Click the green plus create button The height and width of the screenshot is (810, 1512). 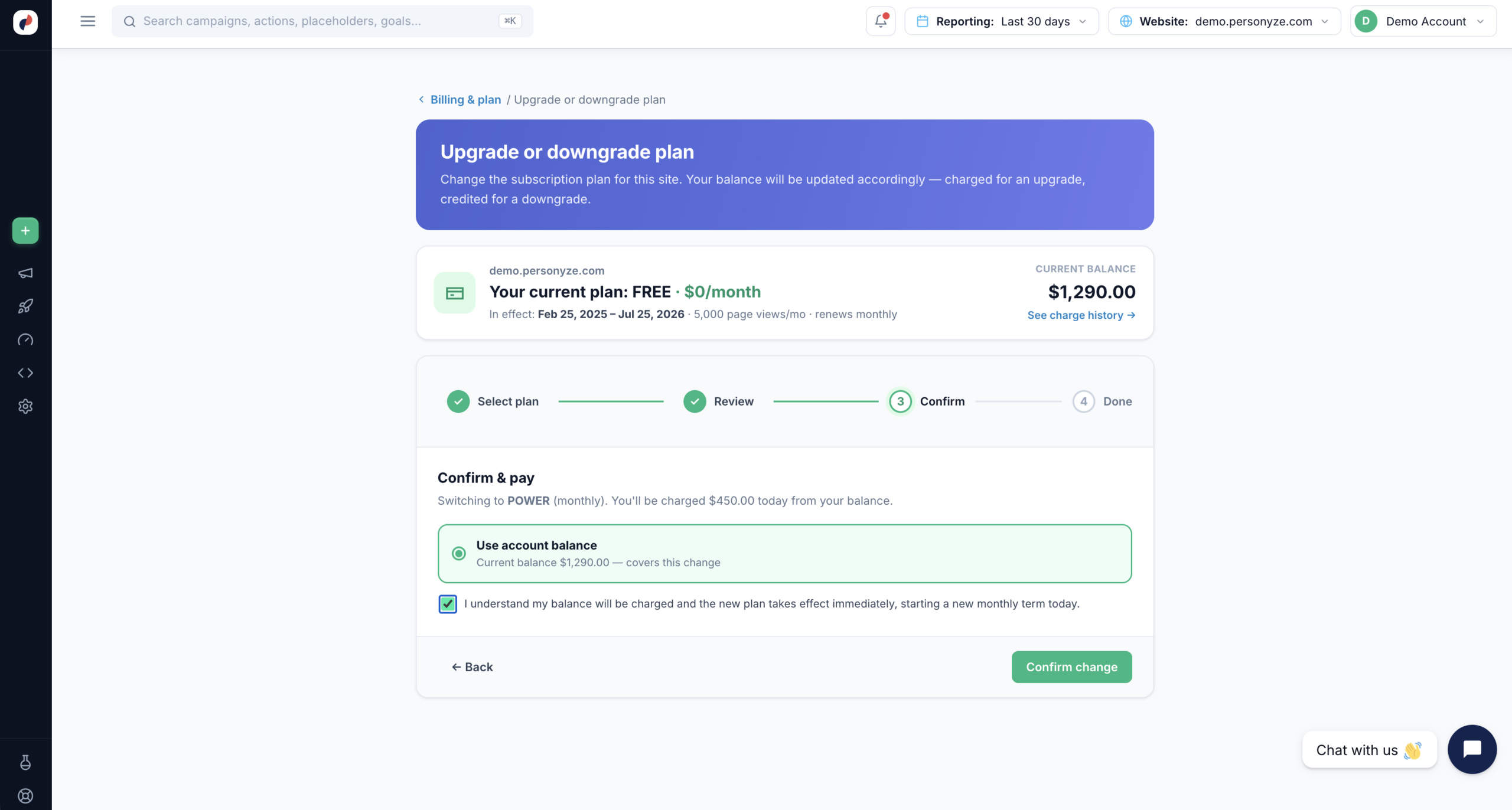[x=25, y=231]
